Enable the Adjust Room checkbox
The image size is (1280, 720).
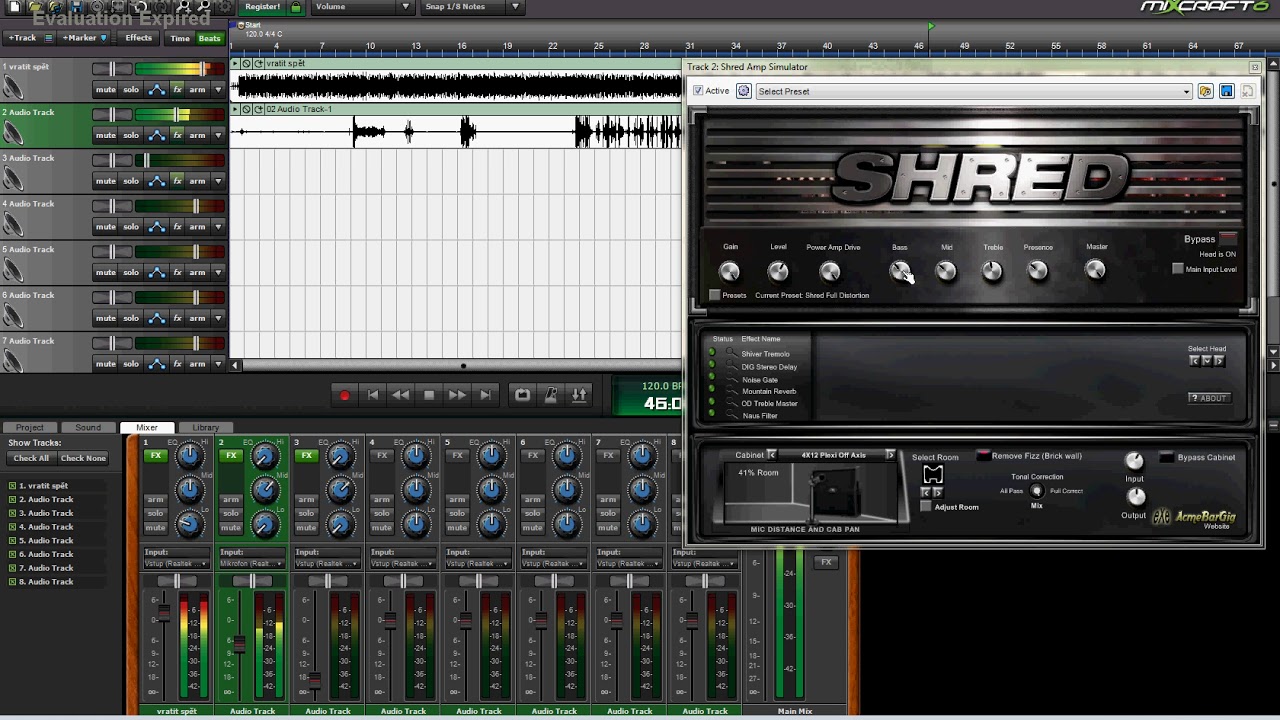[x=926, y=507]
